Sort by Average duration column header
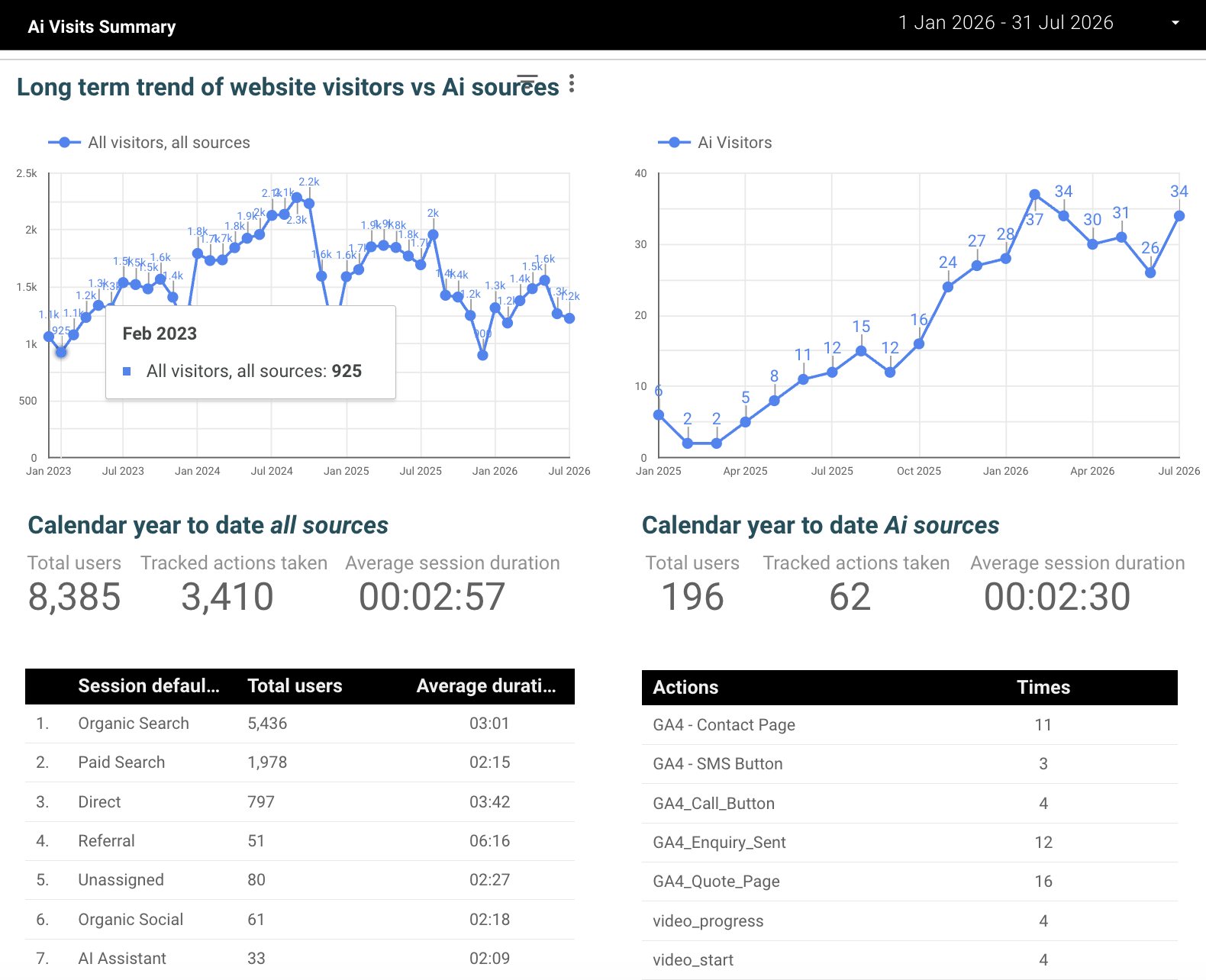Image resolution: width=1206 pixels, height=980 pixels. tap(486, 686)
